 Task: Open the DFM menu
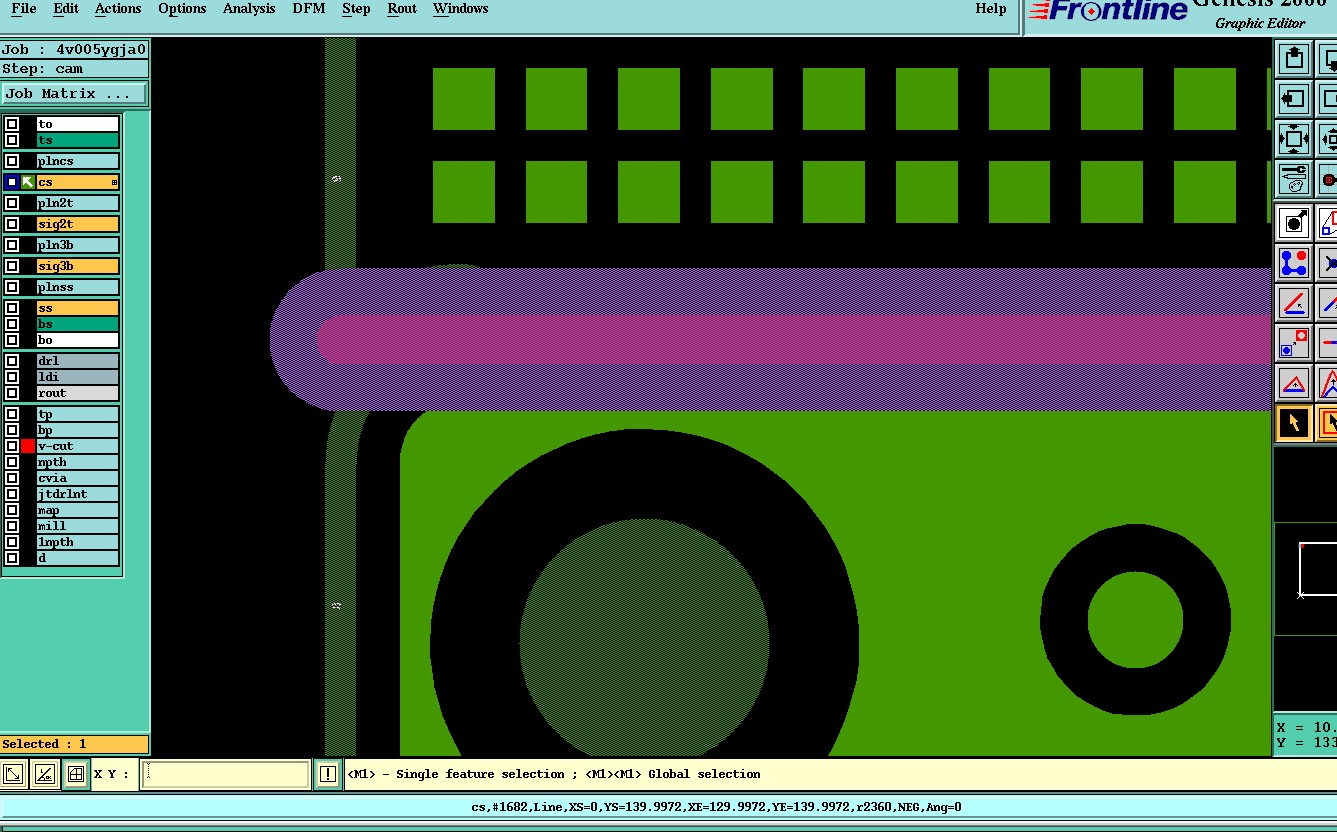(x=309, y=9)
